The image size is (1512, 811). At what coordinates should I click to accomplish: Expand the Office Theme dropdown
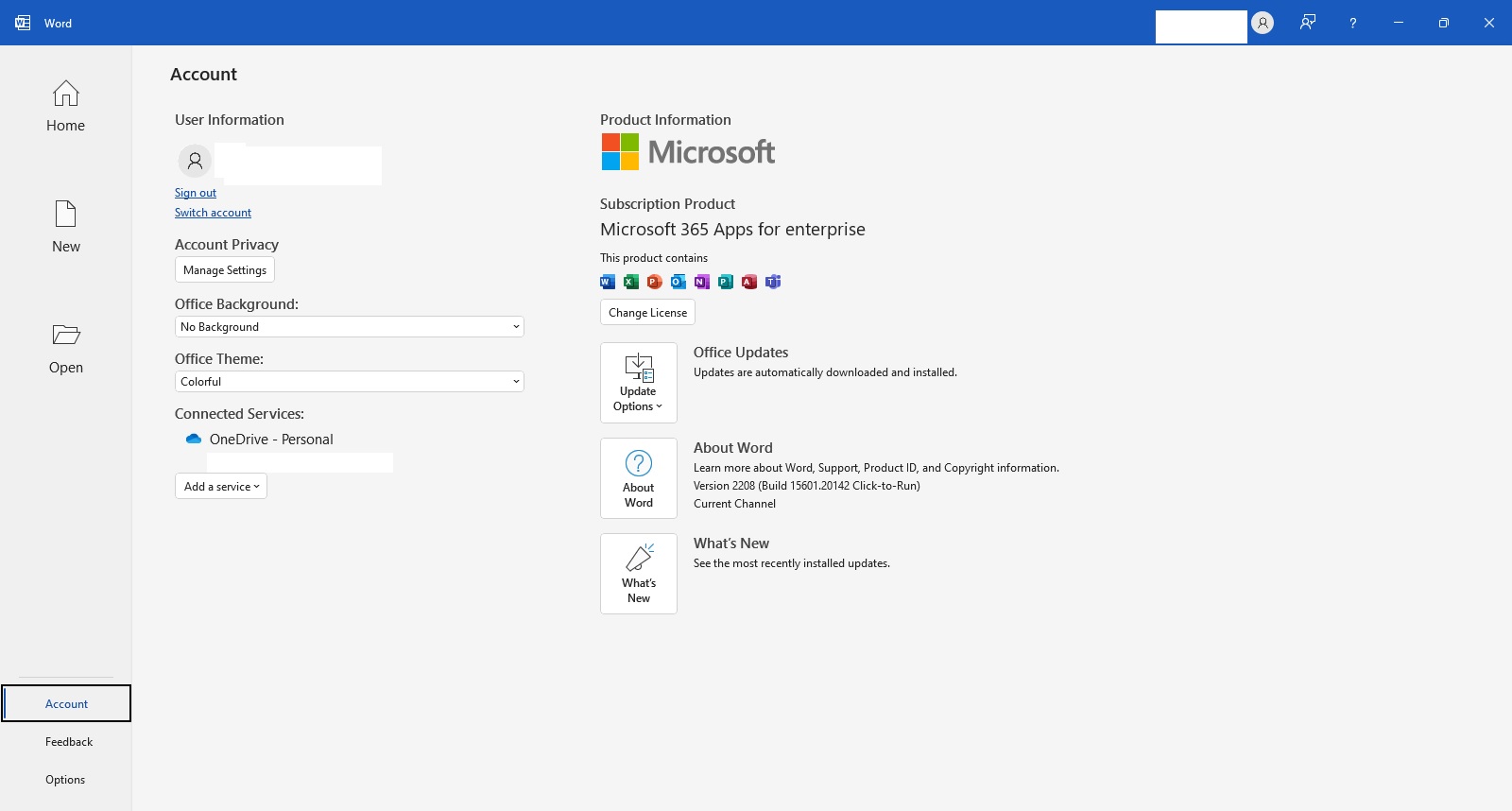click(350, 382)
